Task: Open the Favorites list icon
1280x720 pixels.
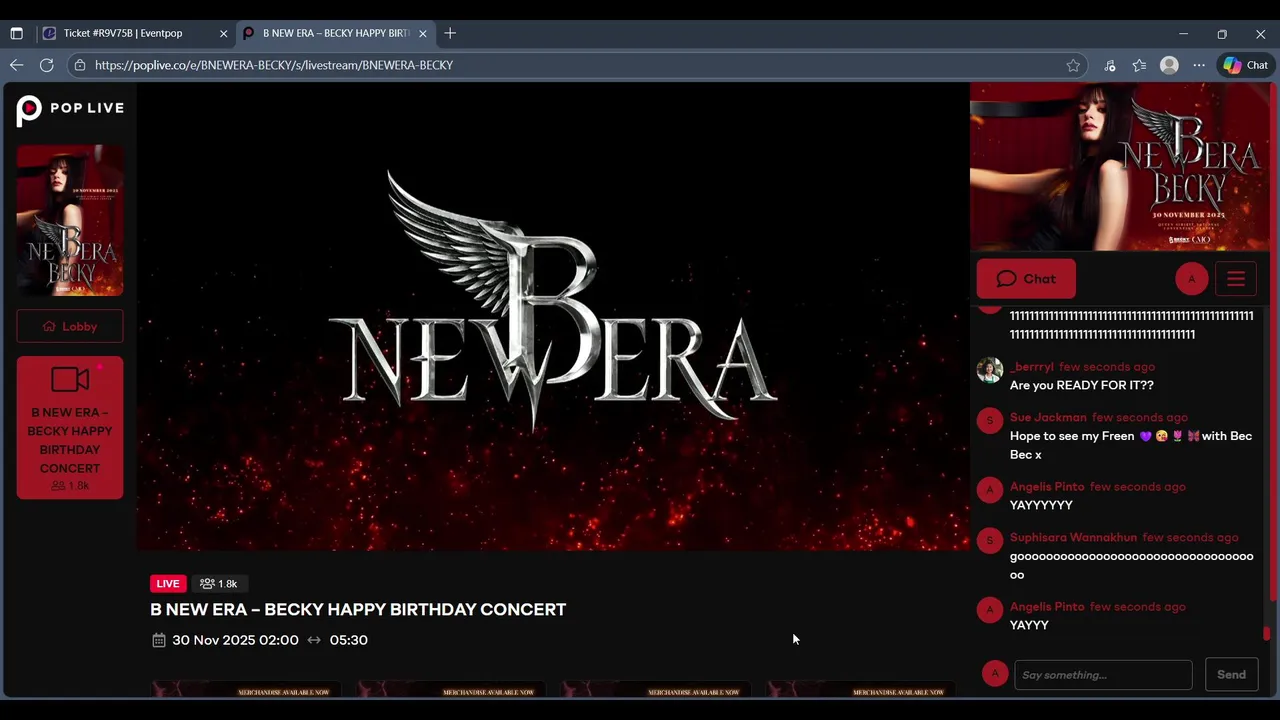Action: point(1139,65)
